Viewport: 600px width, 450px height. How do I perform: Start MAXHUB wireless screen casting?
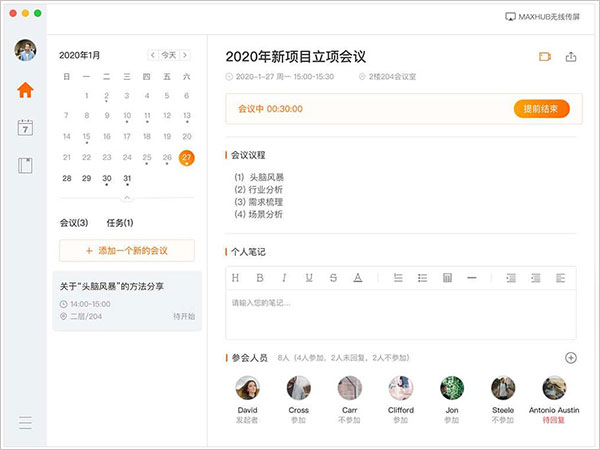[x=542, y=17]
